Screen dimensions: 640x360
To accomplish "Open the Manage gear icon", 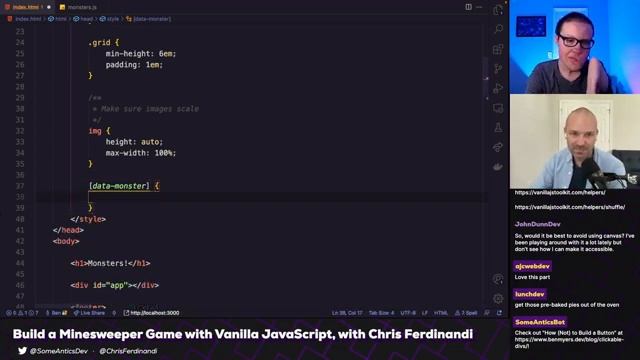I will 498,299.
